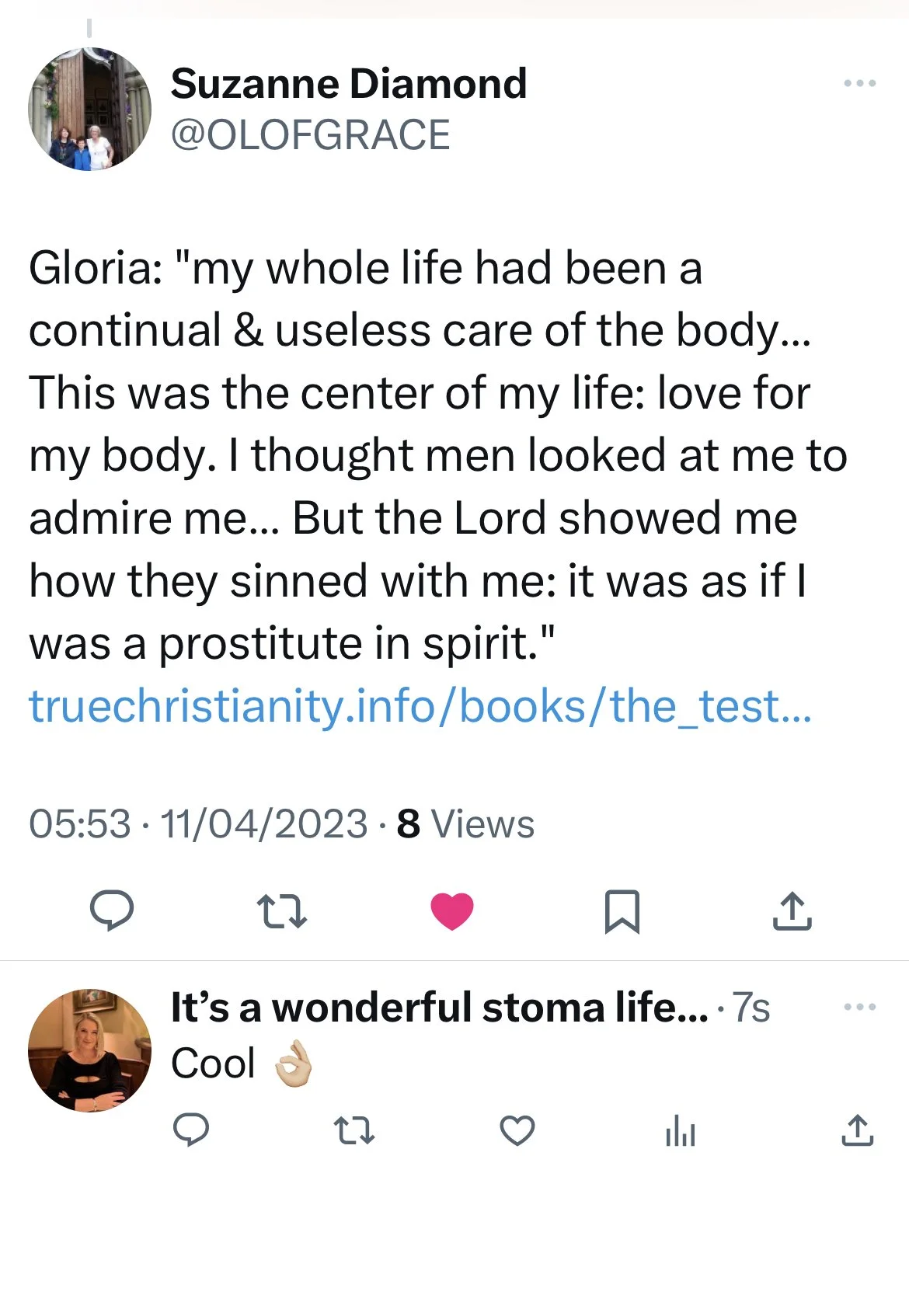Like the "Cool" reply

tap(517, 1130)
